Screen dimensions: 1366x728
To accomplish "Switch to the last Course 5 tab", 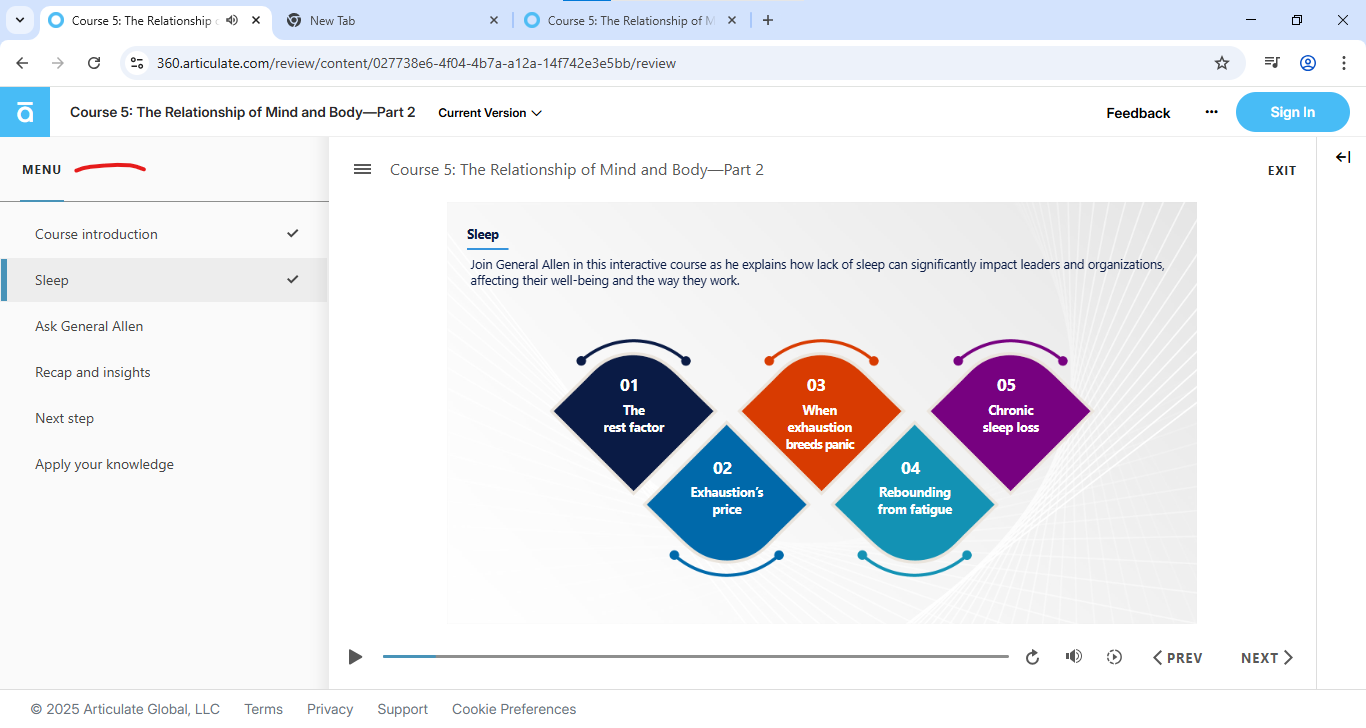I will point(630,20).
